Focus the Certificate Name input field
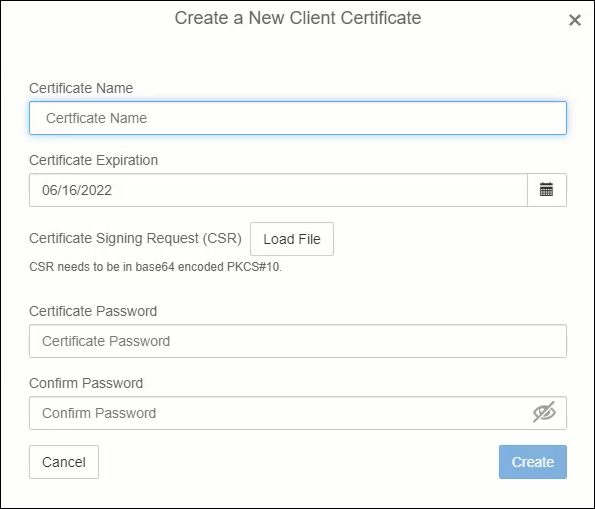595x509 pixels. click(x=298, y=118)
